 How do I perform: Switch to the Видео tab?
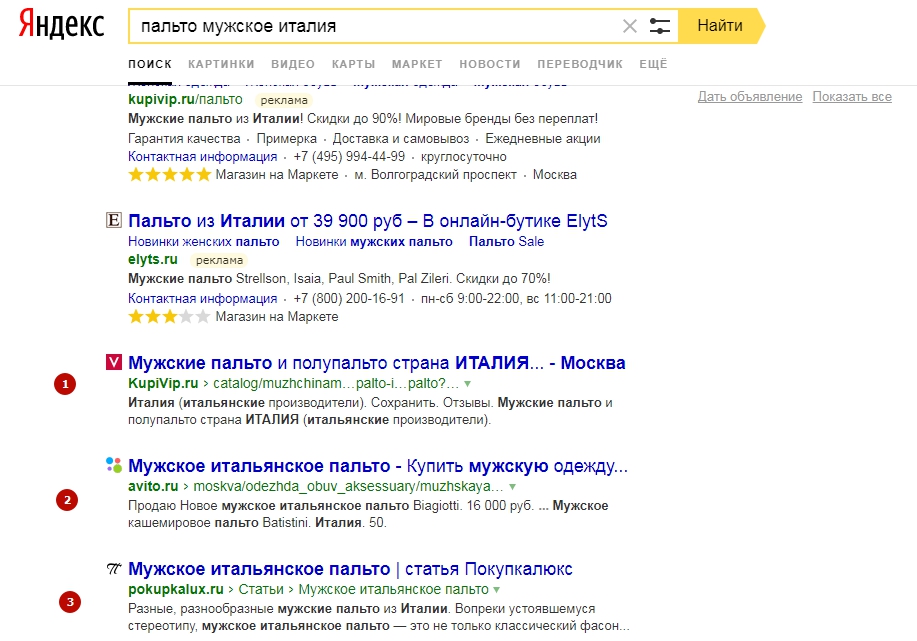pyautogui.click(x=293, y=64)
